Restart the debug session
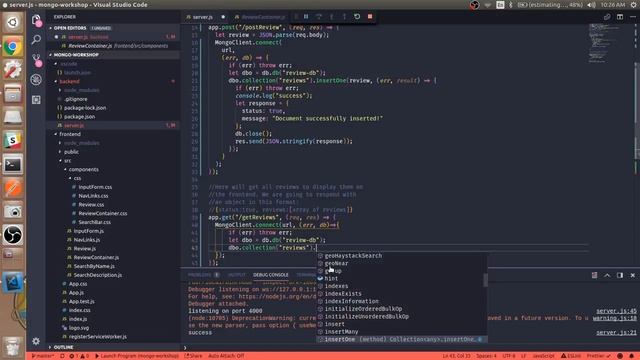The image size is (640, 360). [x=357, y=17]
